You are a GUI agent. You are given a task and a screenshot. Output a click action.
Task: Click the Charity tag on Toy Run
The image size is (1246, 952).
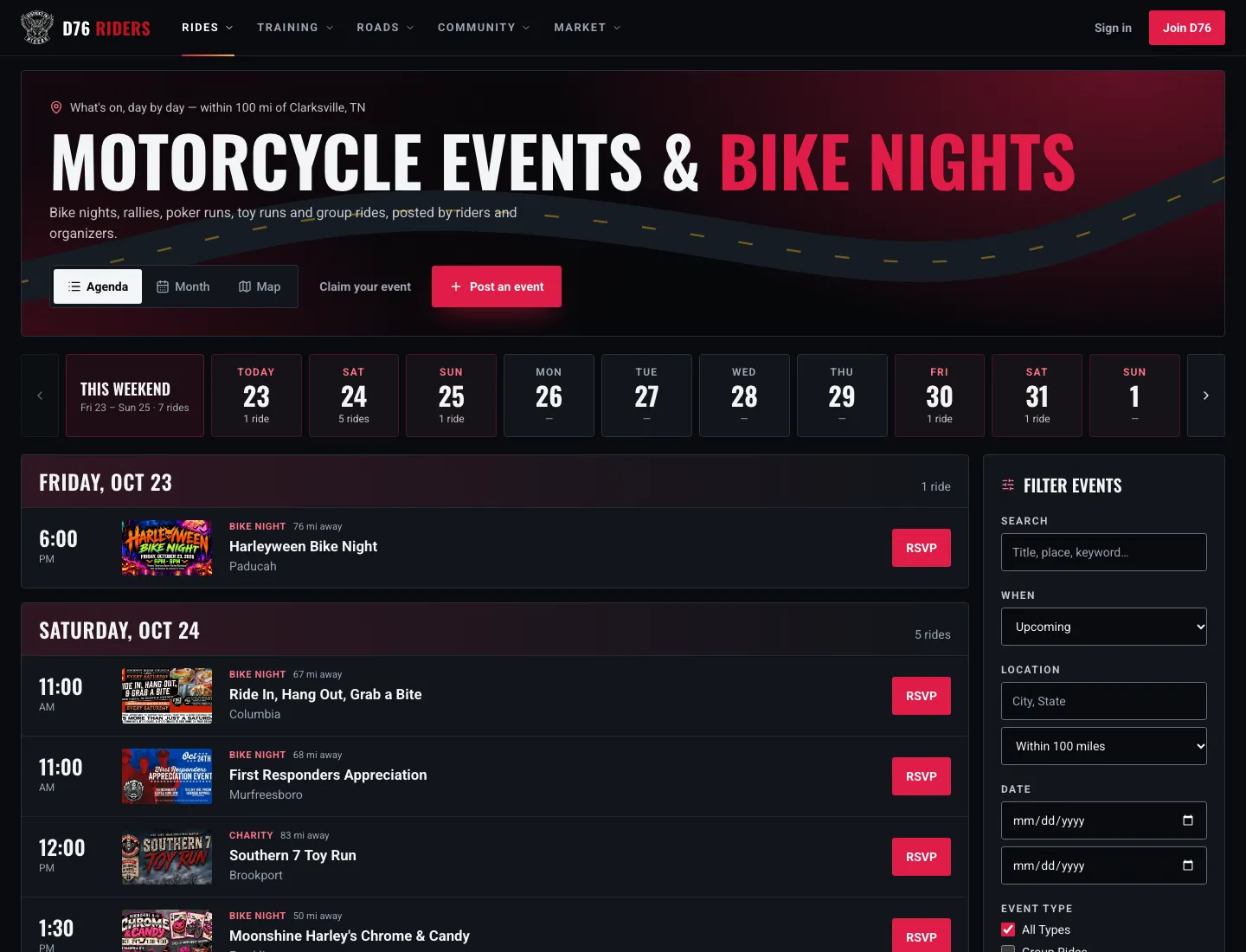[x=251, y=835]
